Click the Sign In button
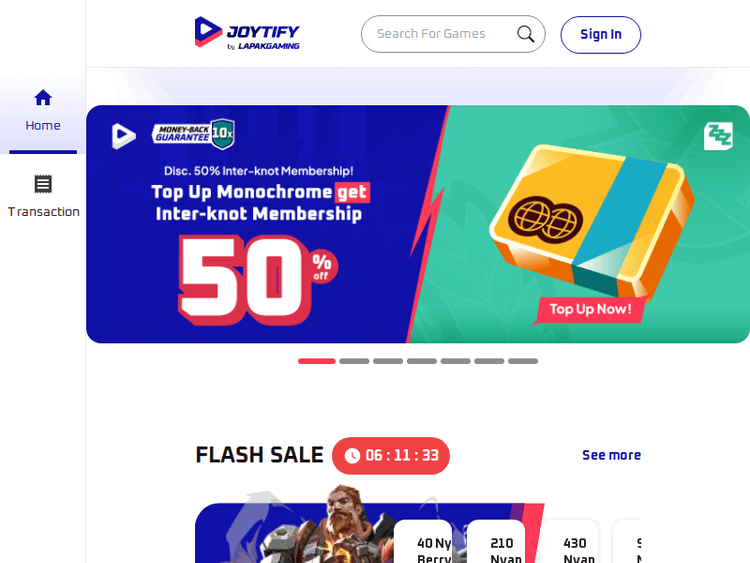Screen dimensions: 750x563 pyautogui.click(x=601, y=34)
